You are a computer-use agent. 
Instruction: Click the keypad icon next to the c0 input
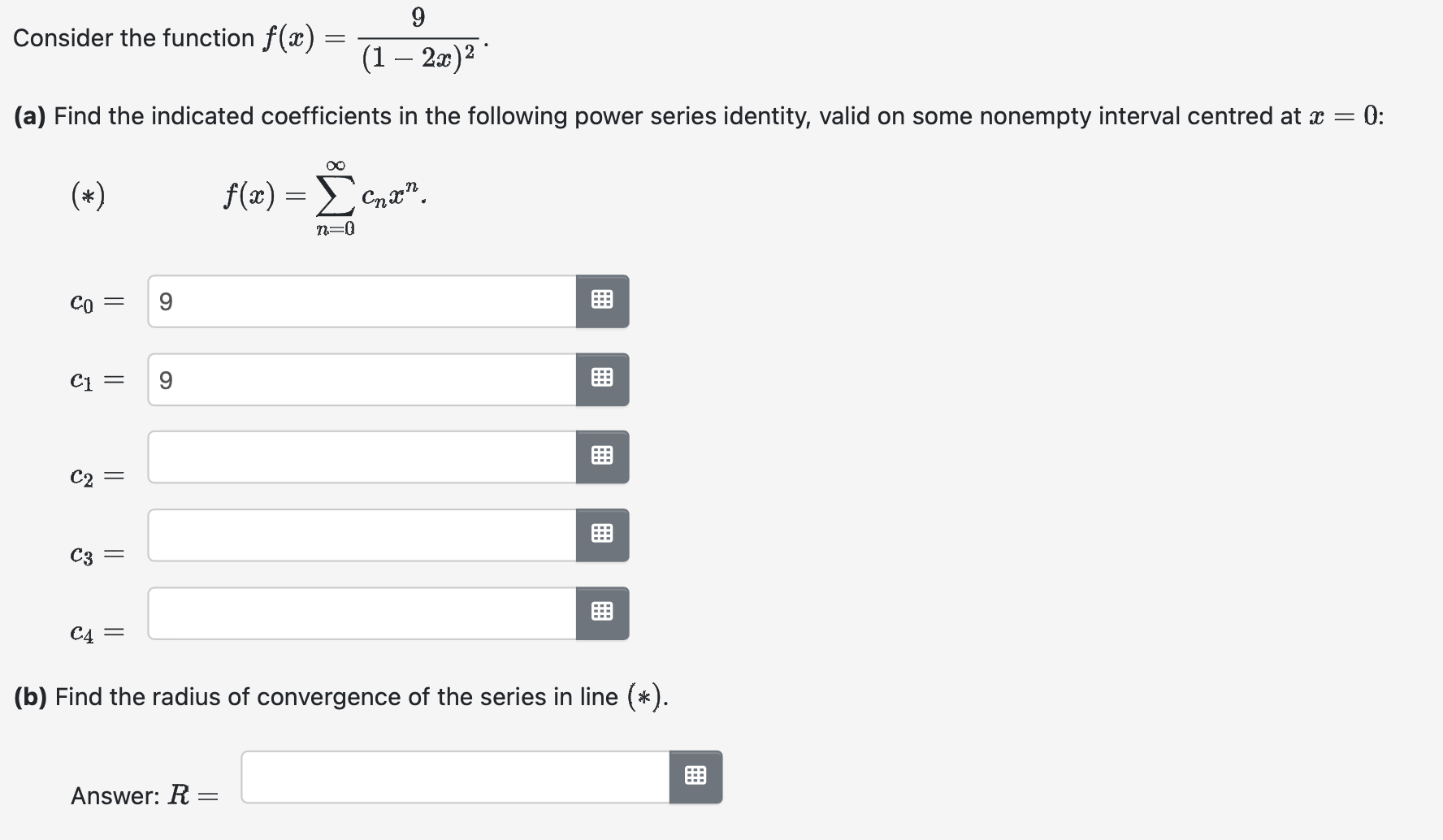pos(601,301)
